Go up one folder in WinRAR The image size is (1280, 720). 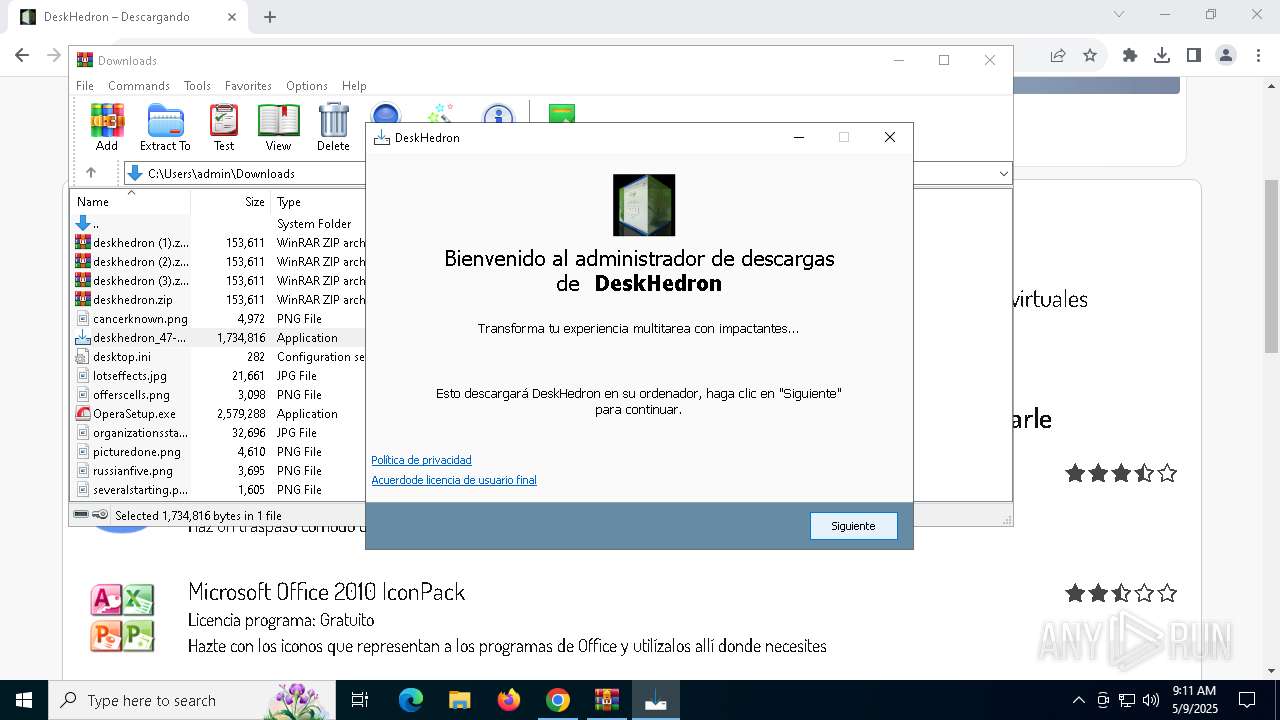(x=91, y=173)
